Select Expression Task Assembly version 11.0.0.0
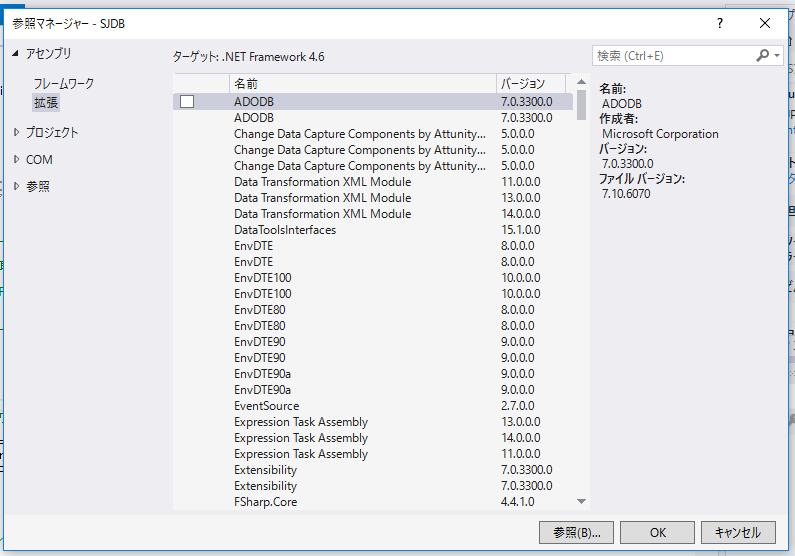The height and width of the screenshot is (556, 795). [373, 454]
